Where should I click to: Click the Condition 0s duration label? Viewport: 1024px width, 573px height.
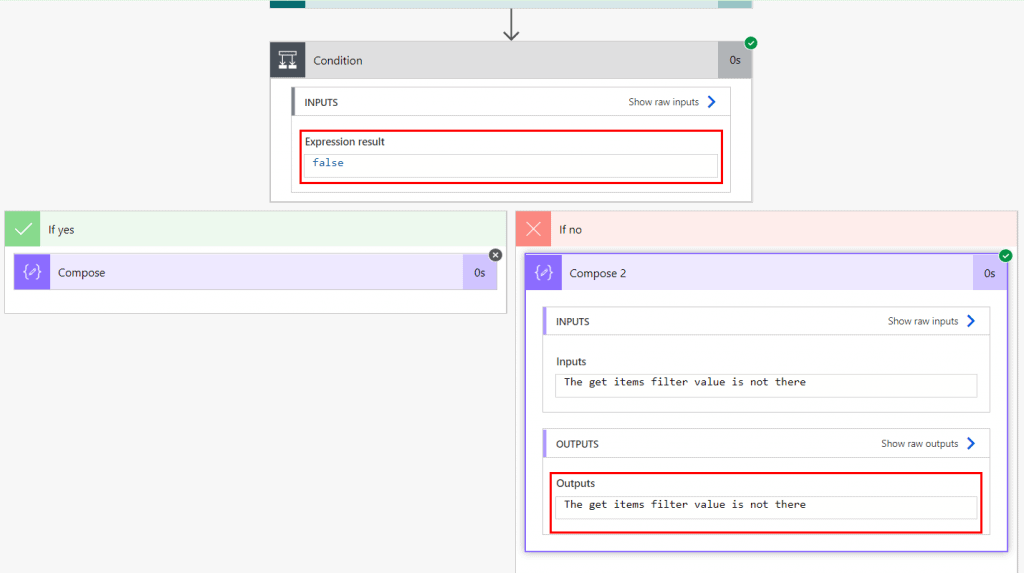click(x=735, y=60)
